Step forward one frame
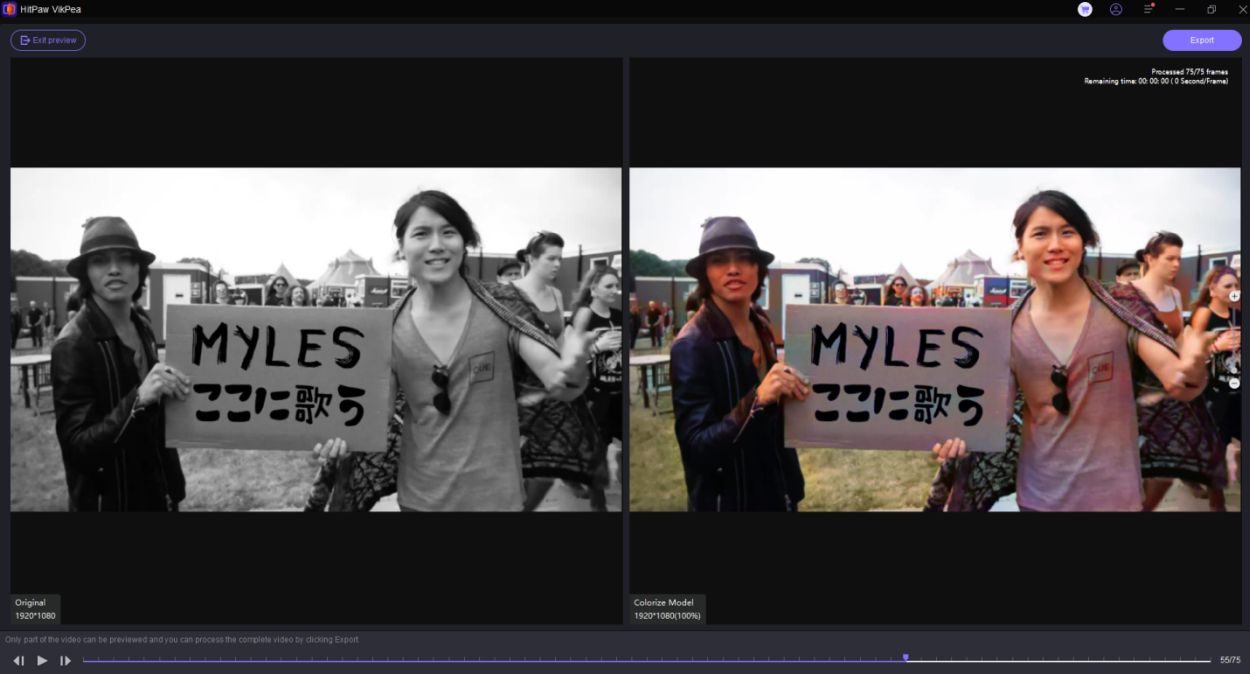 (65, 660)
